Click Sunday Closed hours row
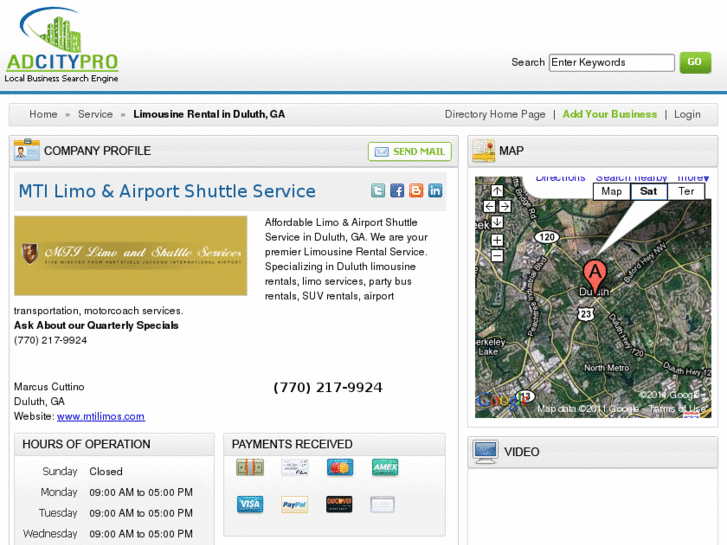The image size is (727, 545). pos(114,471)
